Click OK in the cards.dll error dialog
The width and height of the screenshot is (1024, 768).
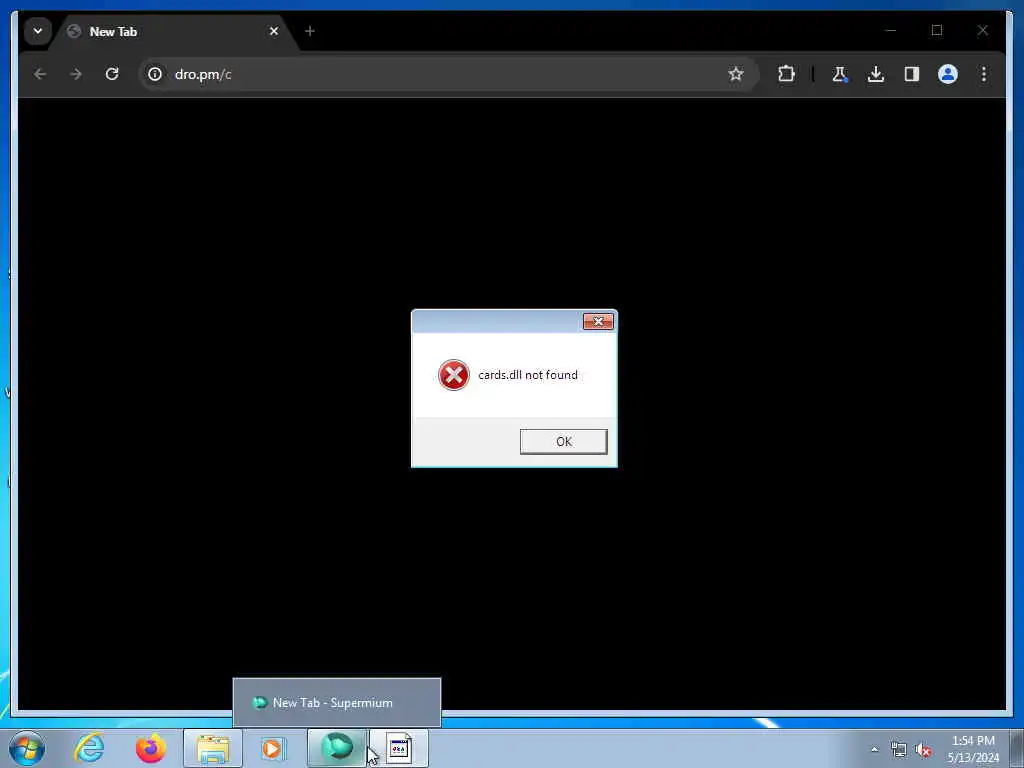coord(564,441)
